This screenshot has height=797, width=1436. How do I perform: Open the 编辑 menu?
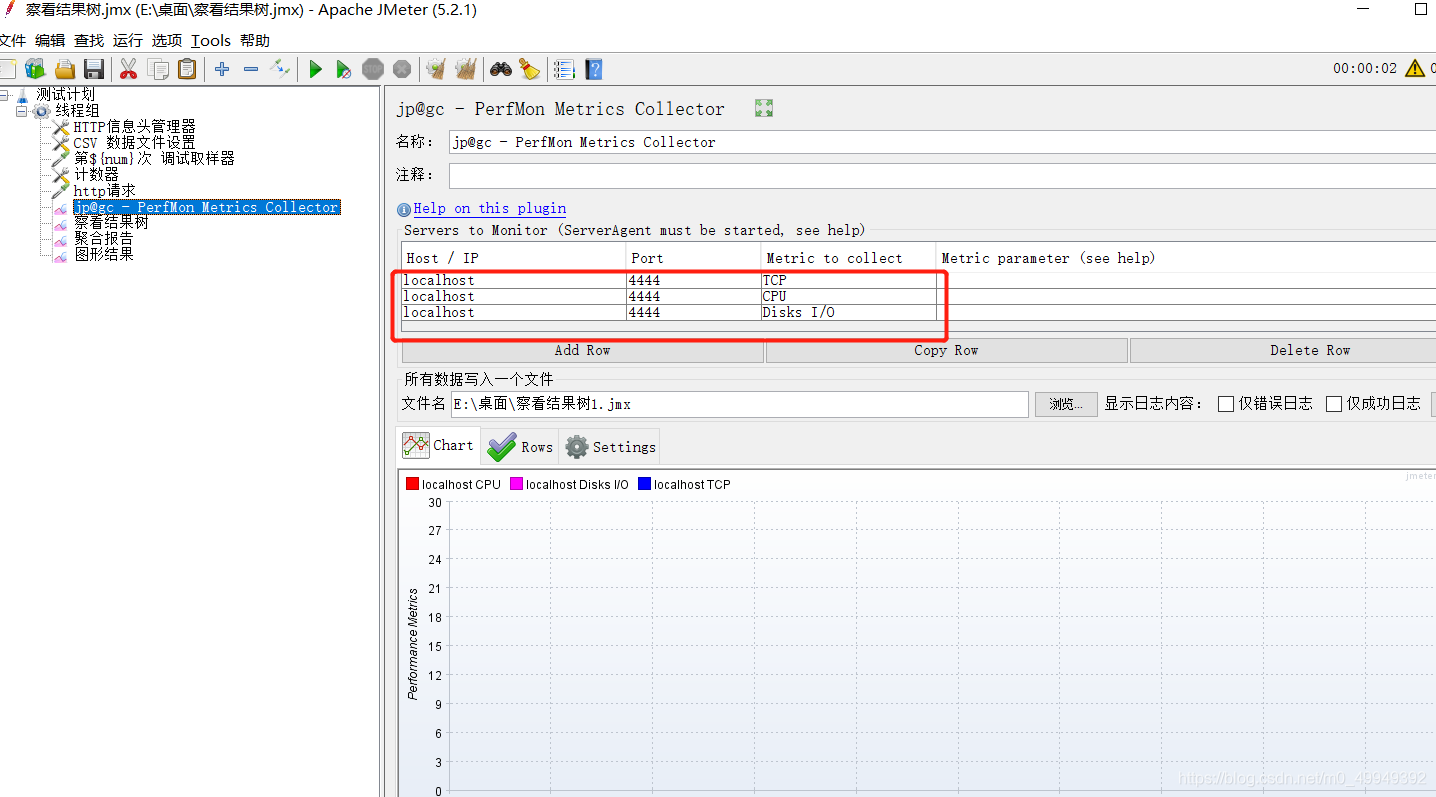pos(49,40)
